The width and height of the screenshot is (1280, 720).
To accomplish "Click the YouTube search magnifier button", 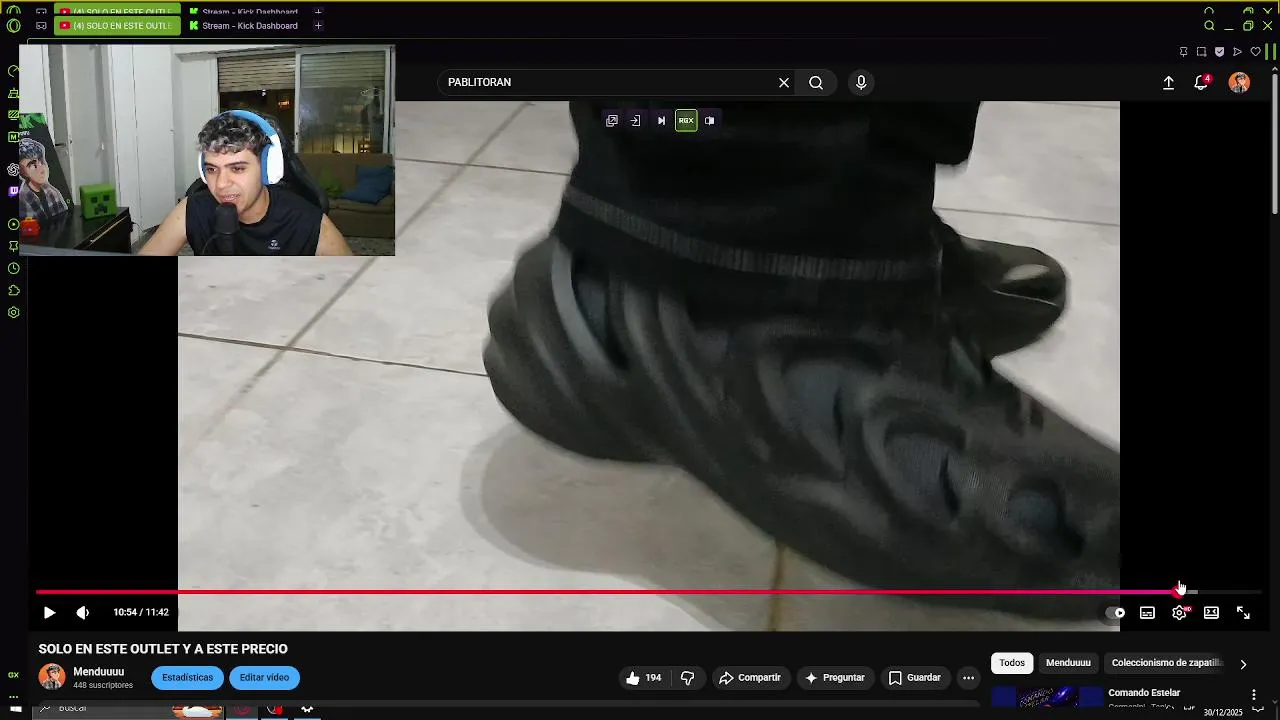I will (x=816, y=83).
